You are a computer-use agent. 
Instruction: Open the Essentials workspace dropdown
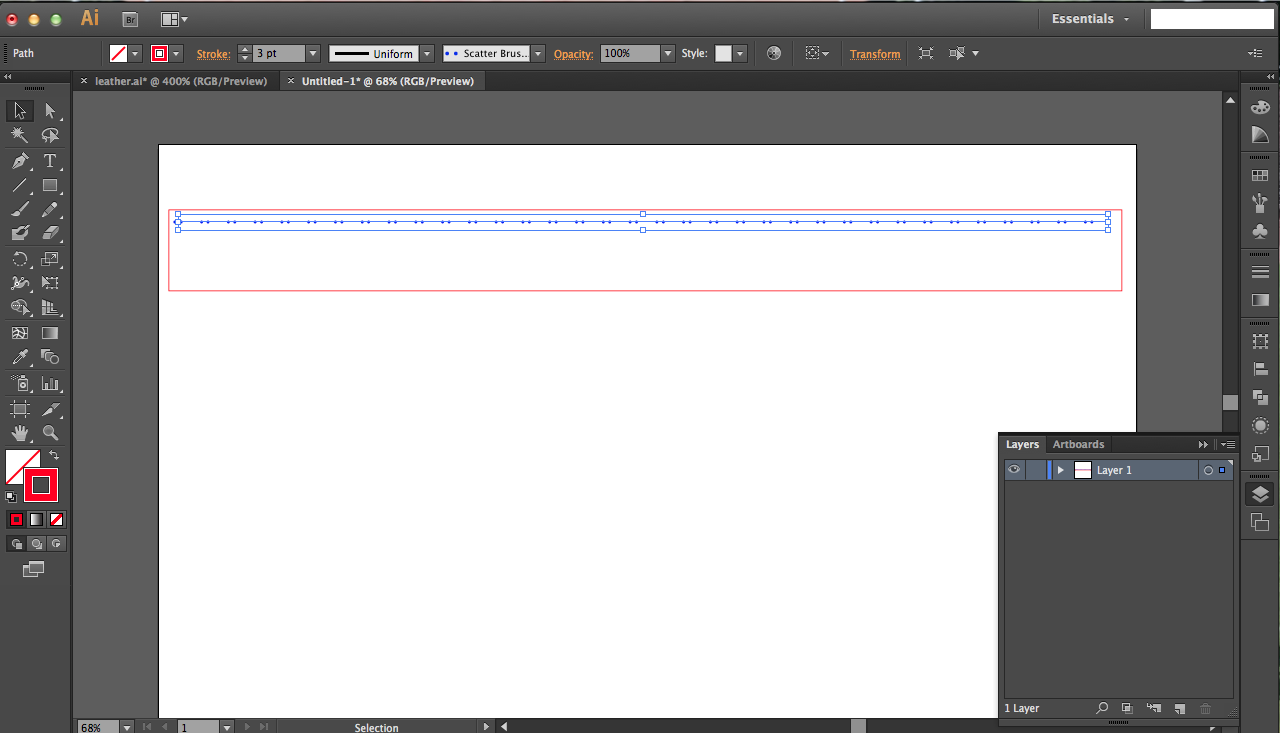[1090, 18]
